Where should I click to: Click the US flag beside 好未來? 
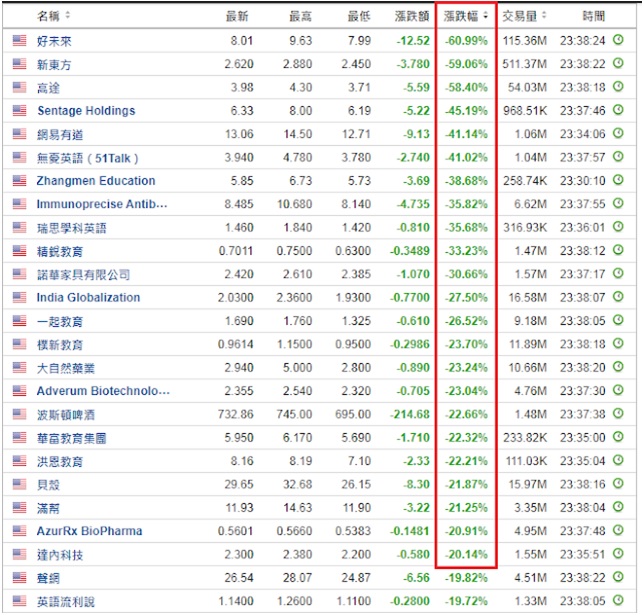[19, 40]
